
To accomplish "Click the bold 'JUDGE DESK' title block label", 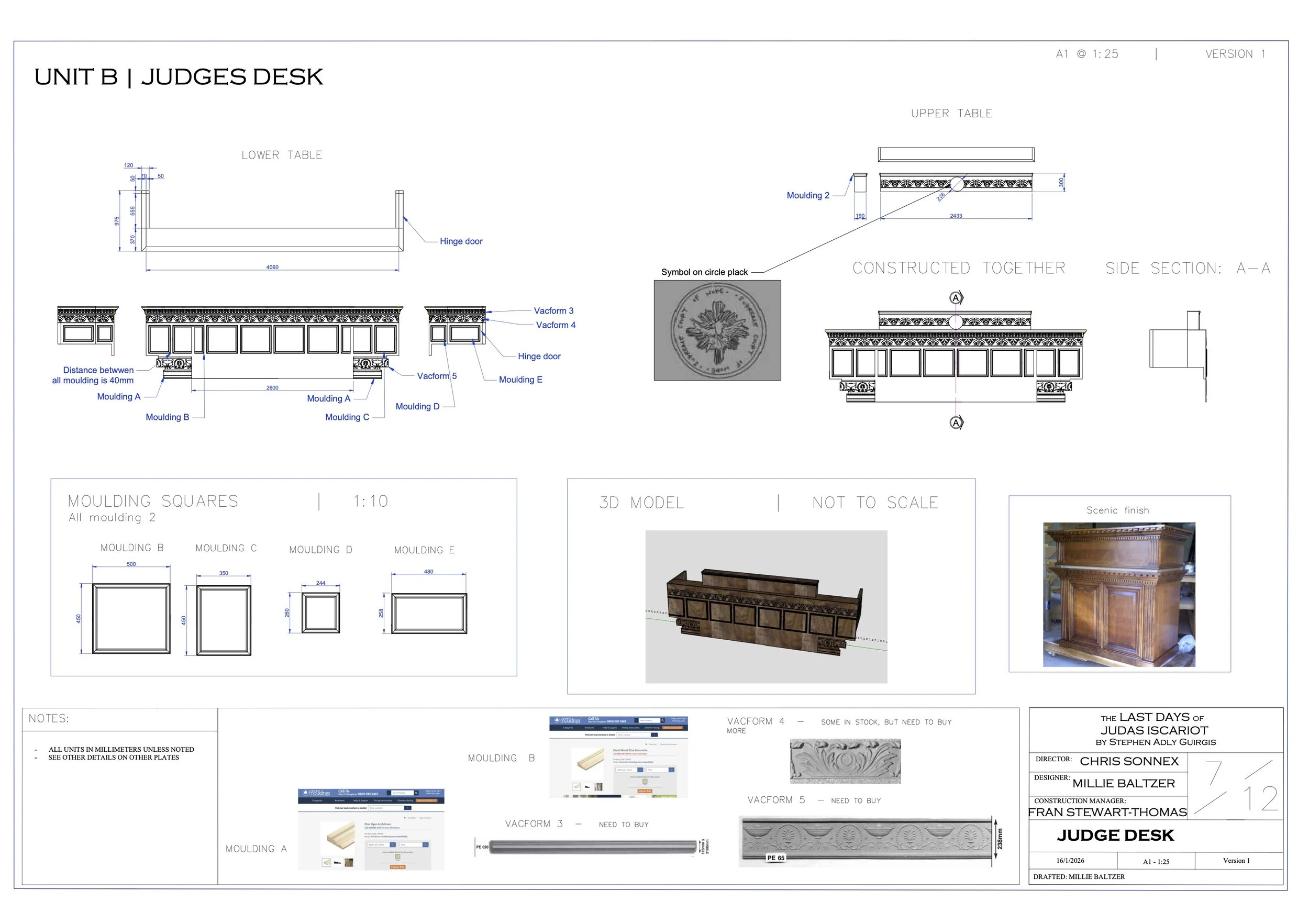I will (x=1115, y=836).
